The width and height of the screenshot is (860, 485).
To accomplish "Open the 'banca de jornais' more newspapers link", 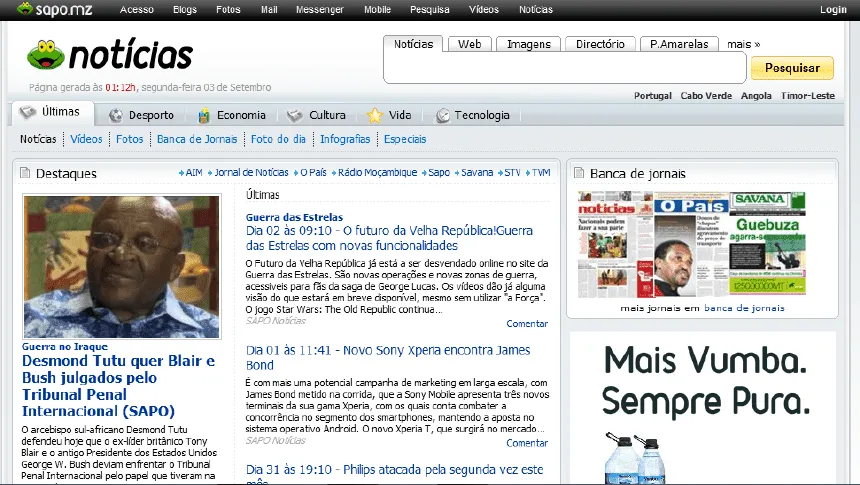I will (x=744, y=308).
